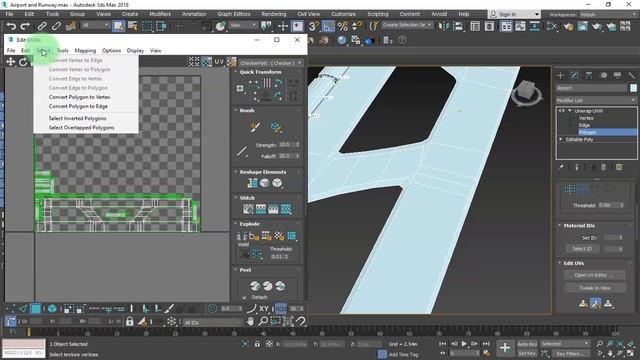640x360 pixels.
Task: Toggle the Detach checkbox in Peel
Action: [x=244, y=297]
